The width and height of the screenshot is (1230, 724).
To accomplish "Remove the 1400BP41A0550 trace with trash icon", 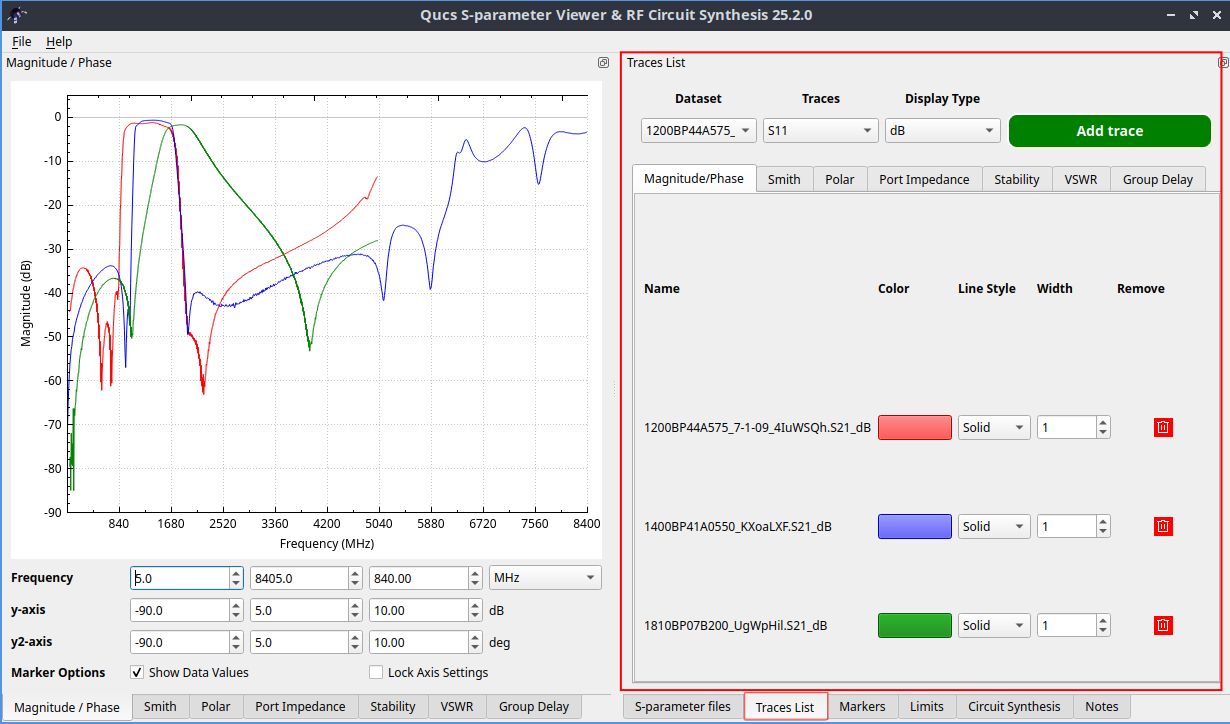I will (x=1163, y=526).
